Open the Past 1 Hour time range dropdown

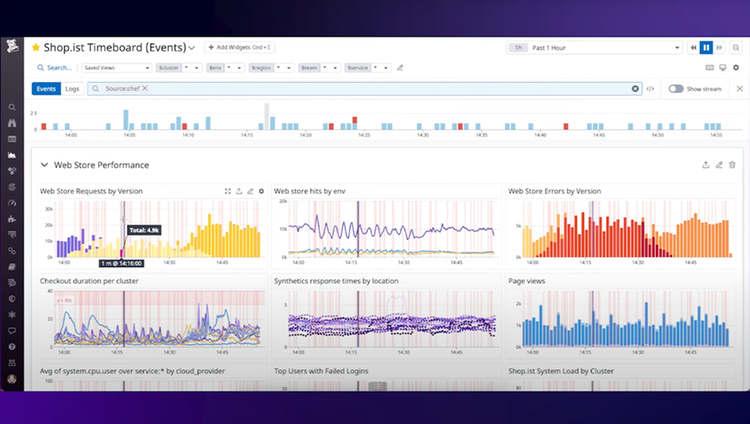coord(594,47)
